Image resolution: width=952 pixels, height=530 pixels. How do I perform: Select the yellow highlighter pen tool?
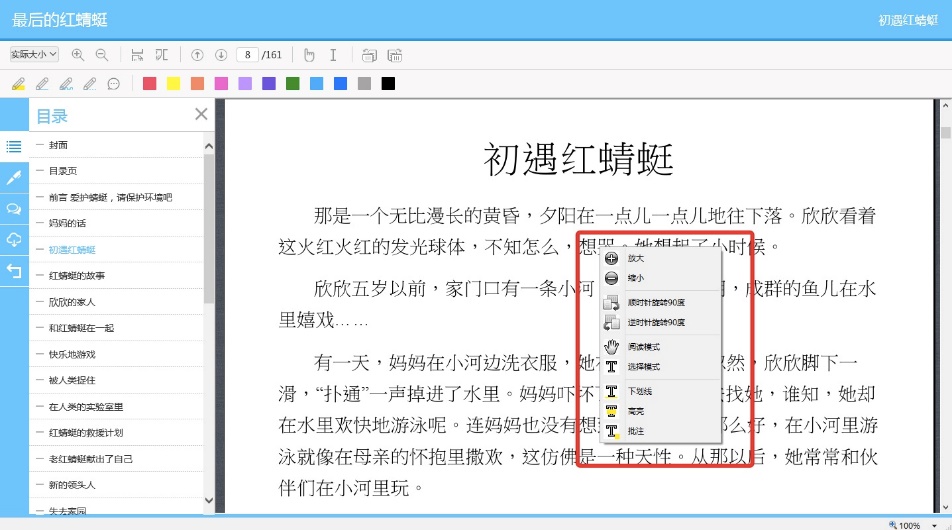18,84
